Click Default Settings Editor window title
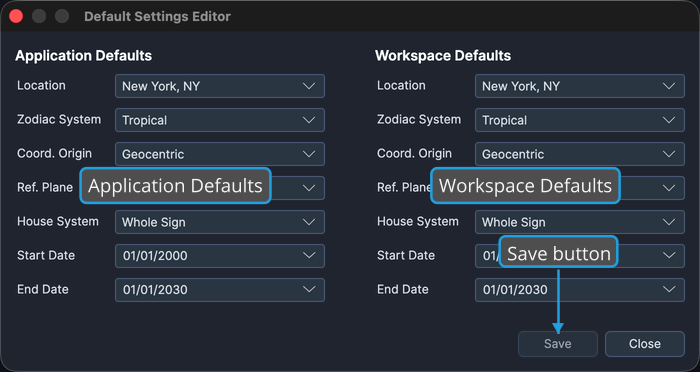700x372 pixels. click(157, 17)
